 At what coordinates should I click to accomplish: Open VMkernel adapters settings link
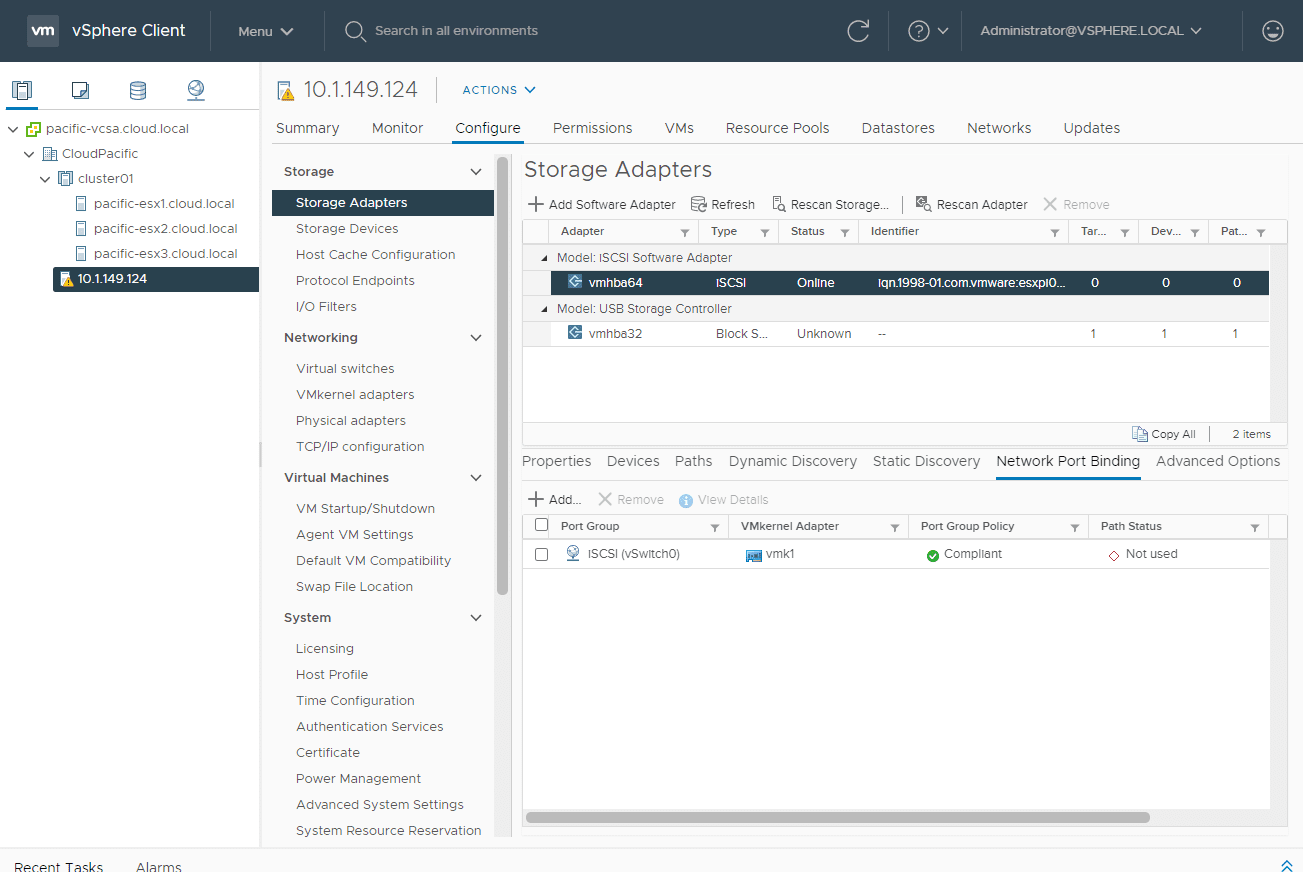pos(355,395)
